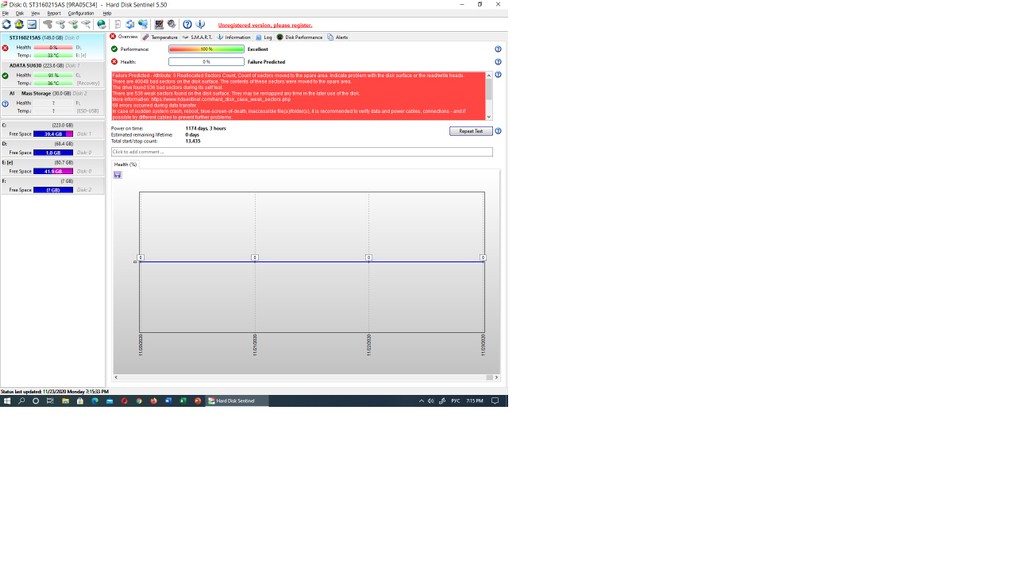This screenshot has height=572, width=1024.
Task: Open Windows taskbar search
Action: (x=22, y=401)
